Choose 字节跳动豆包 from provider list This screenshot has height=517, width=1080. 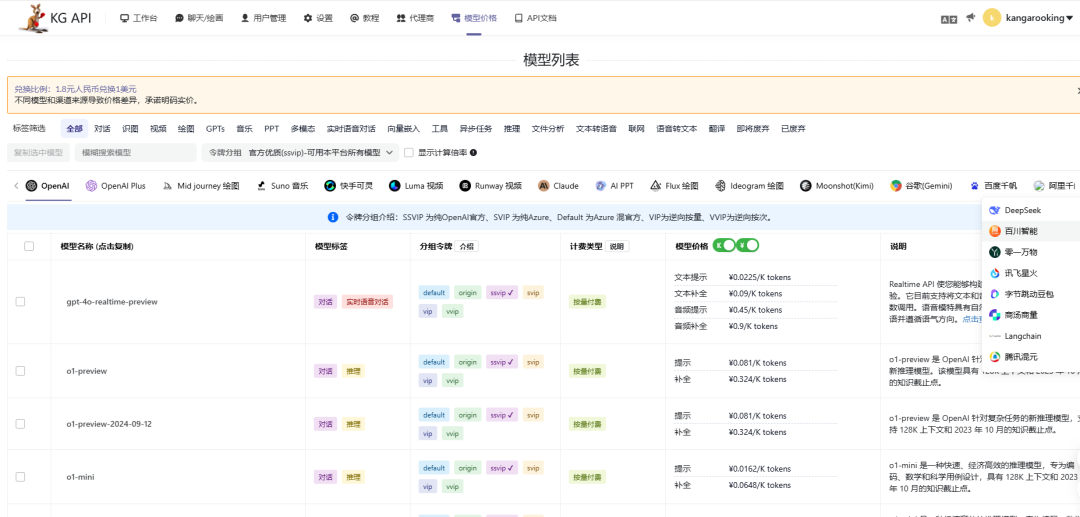(x=1030, y=294)
